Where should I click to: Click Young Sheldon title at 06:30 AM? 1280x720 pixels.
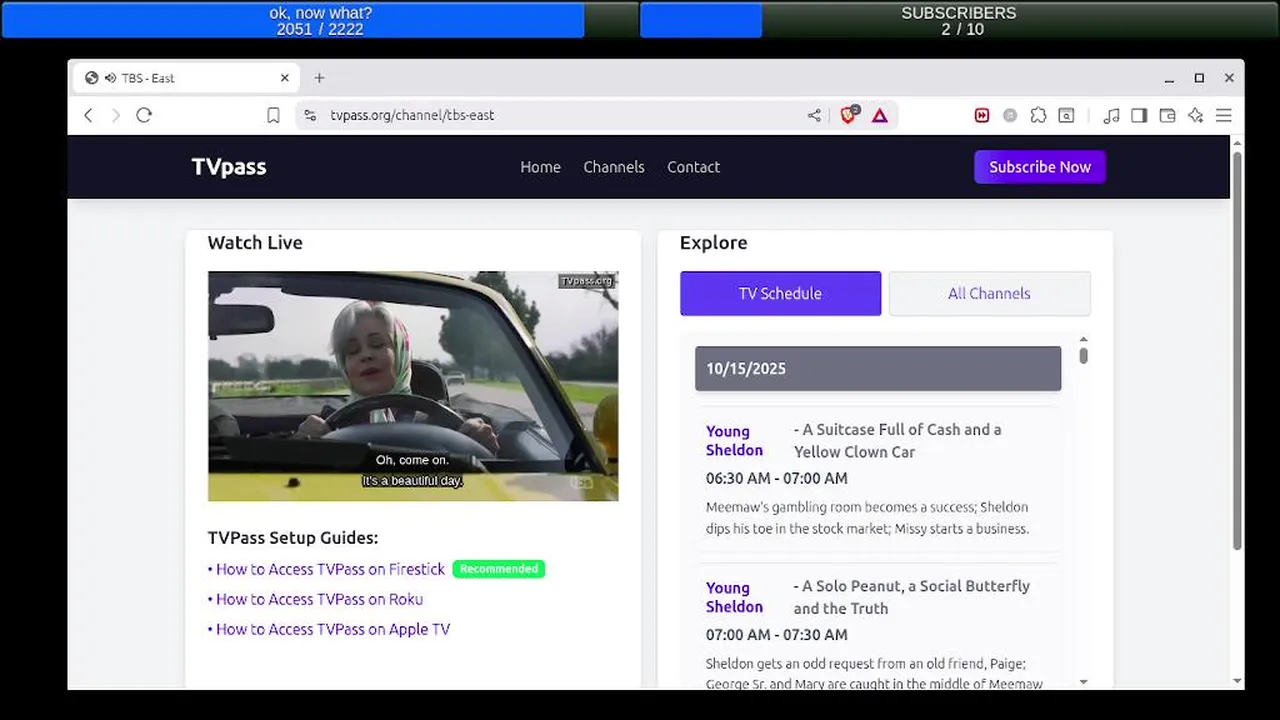[x=734, y=440]
